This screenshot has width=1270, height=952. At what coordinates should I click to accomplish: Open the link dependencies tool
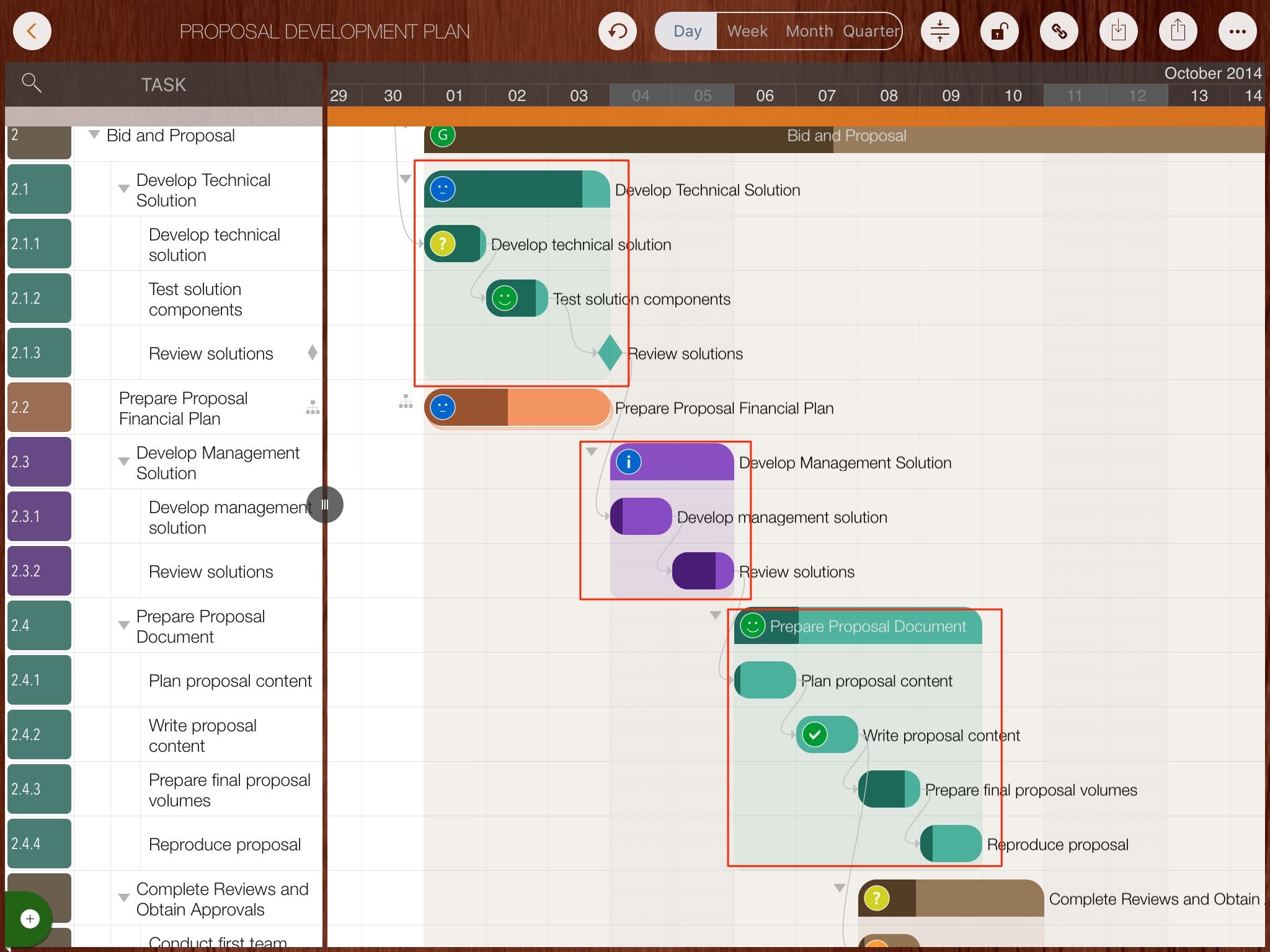tap(1060, 30)
